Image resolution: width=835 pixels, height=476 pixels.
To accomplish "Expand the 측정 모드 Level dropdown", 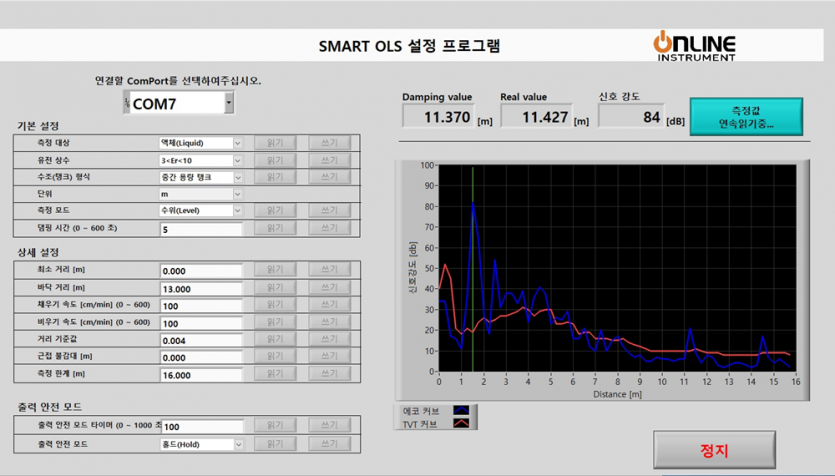I will click(x=237, y=211).
